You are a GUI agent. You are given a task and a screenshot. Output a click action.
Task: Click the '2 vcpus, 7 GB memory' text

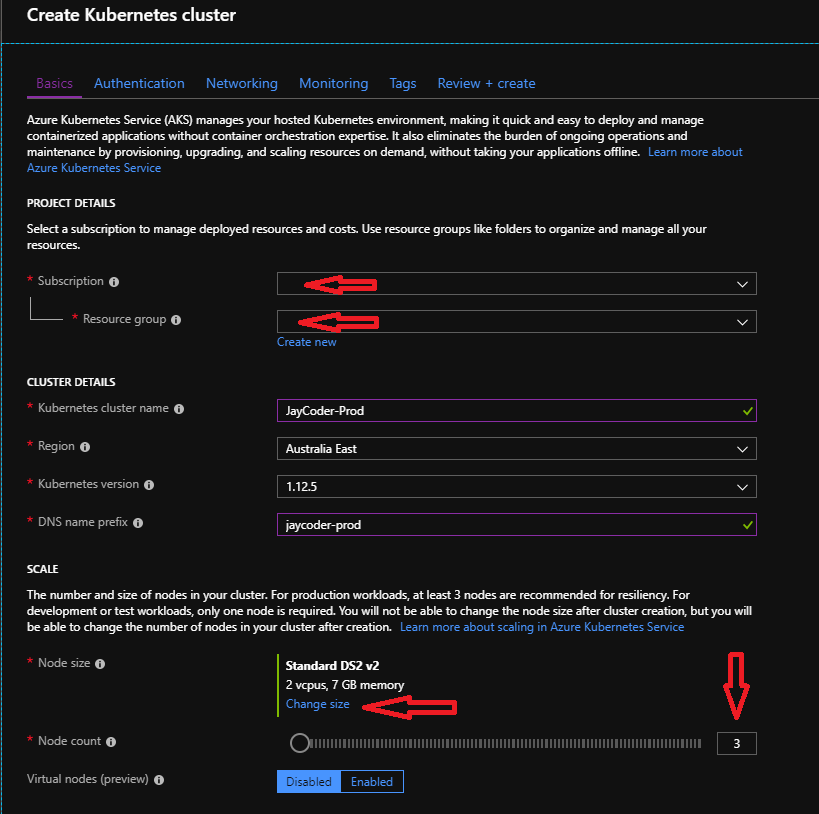[x=345, y=685]
